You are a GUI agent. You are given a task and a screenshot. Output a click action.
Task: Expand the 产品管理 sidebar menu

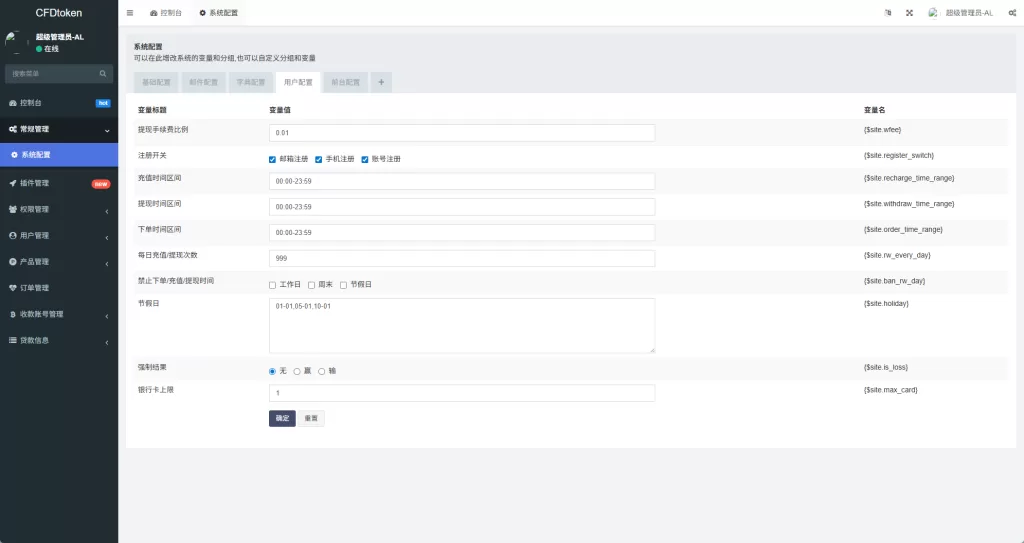pos(58,262)
